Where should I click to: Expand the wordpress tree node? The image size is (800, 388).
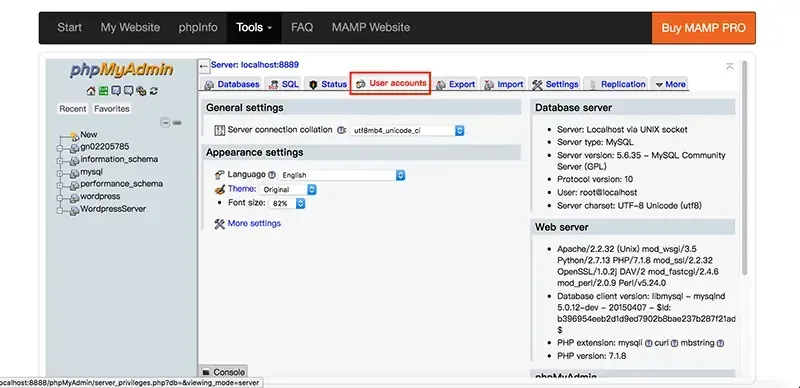(60, 198)
